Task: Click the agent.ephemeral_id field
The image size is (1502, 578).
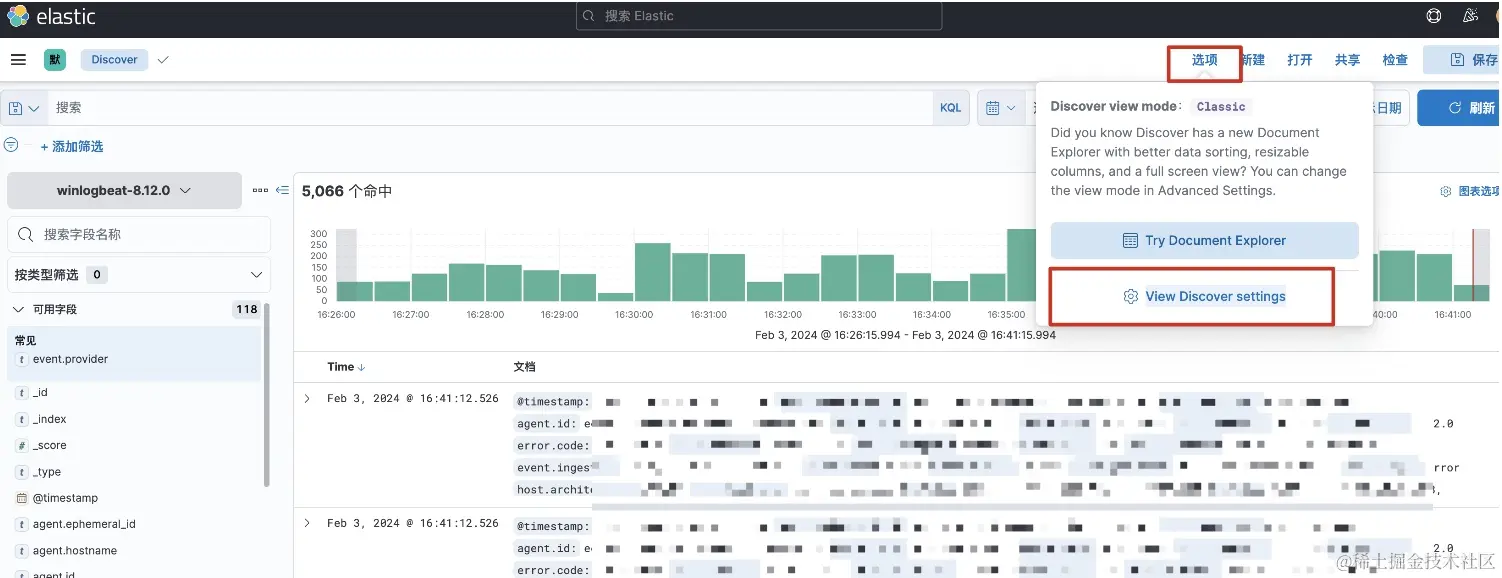Action: pos(84,524)
